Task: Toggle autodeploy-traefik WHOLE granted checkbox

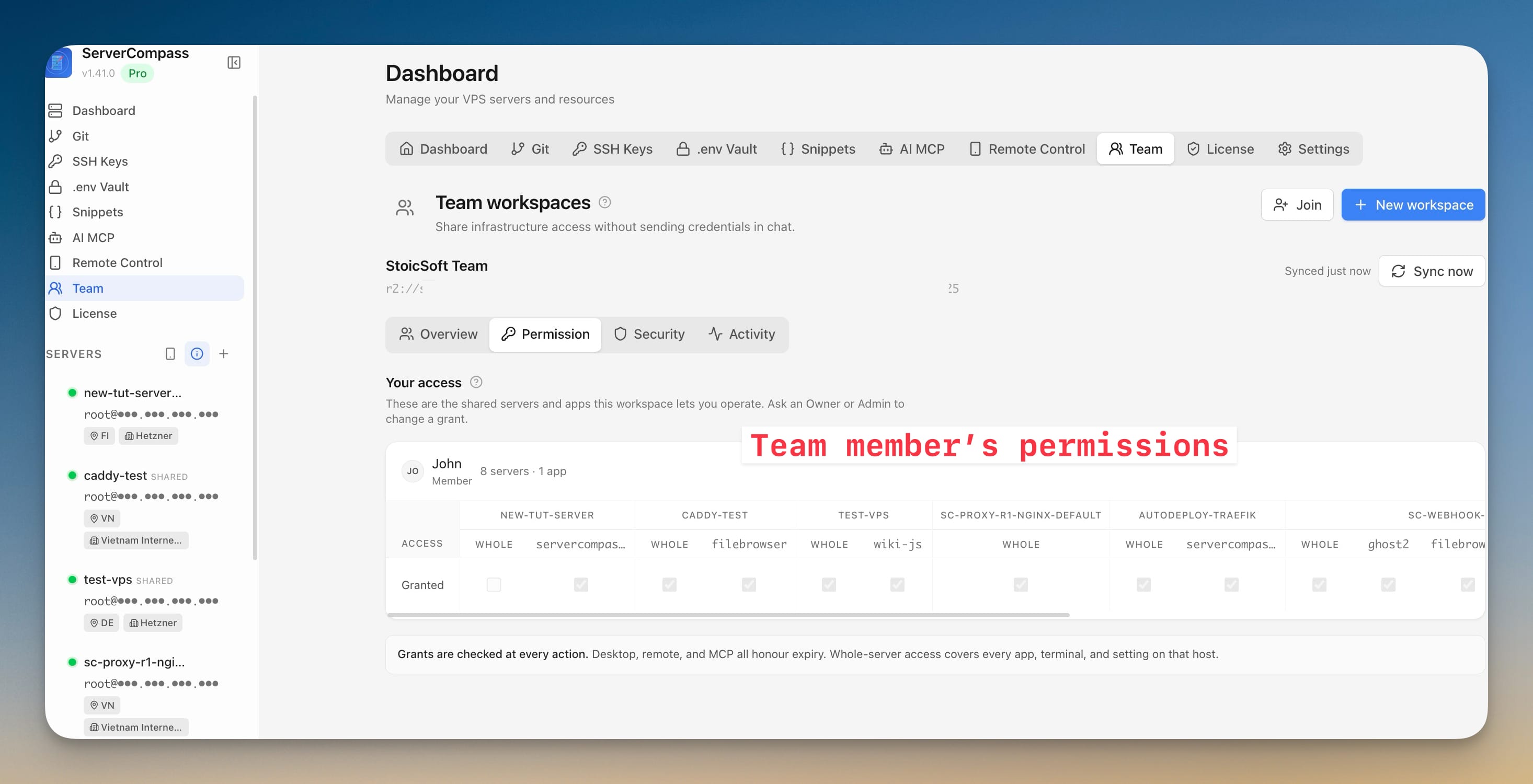Action: pyautogui.click(x=1143, y=584)
